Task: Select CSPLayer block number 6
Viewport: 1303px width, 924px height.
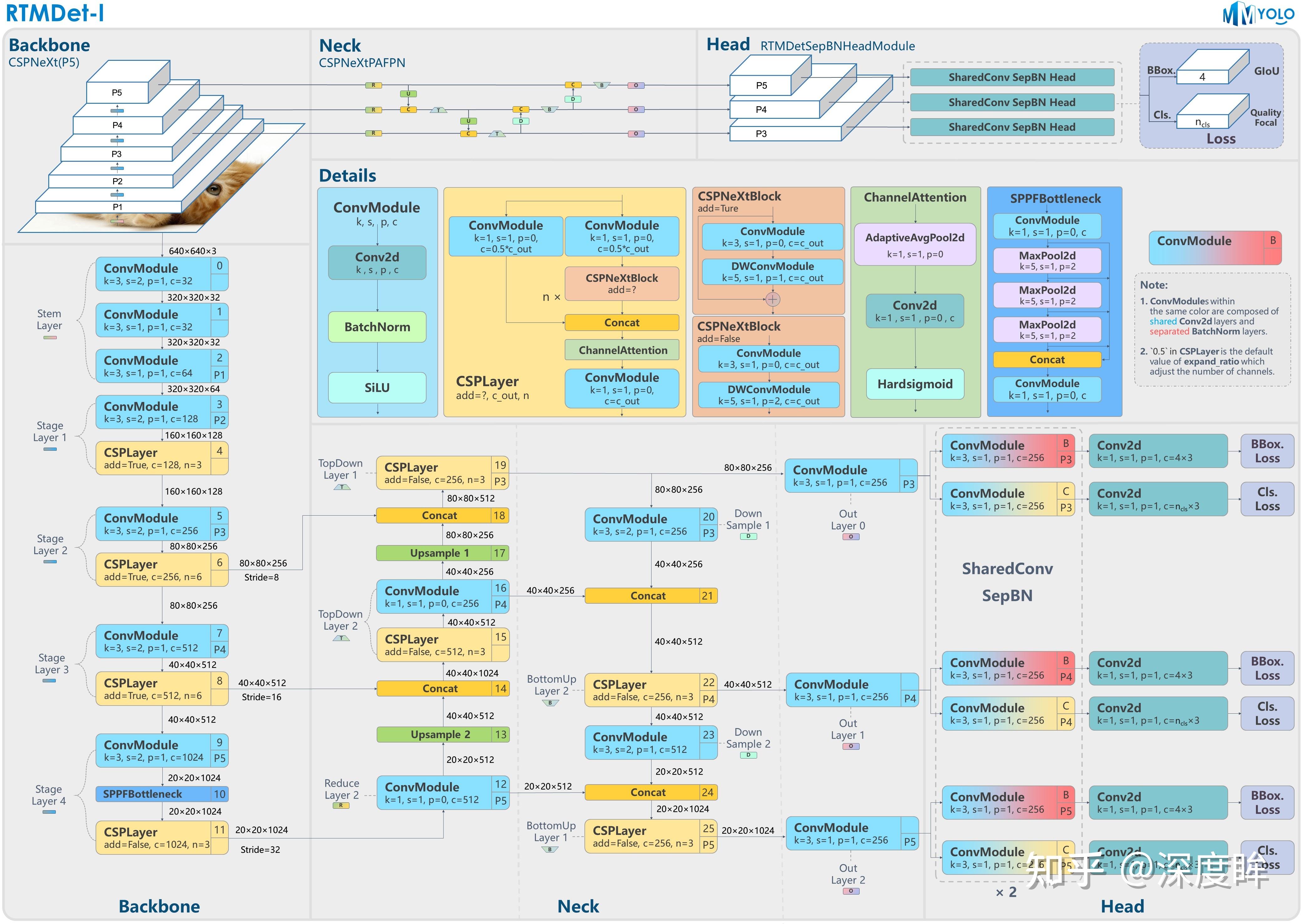Action: (162, 570)
